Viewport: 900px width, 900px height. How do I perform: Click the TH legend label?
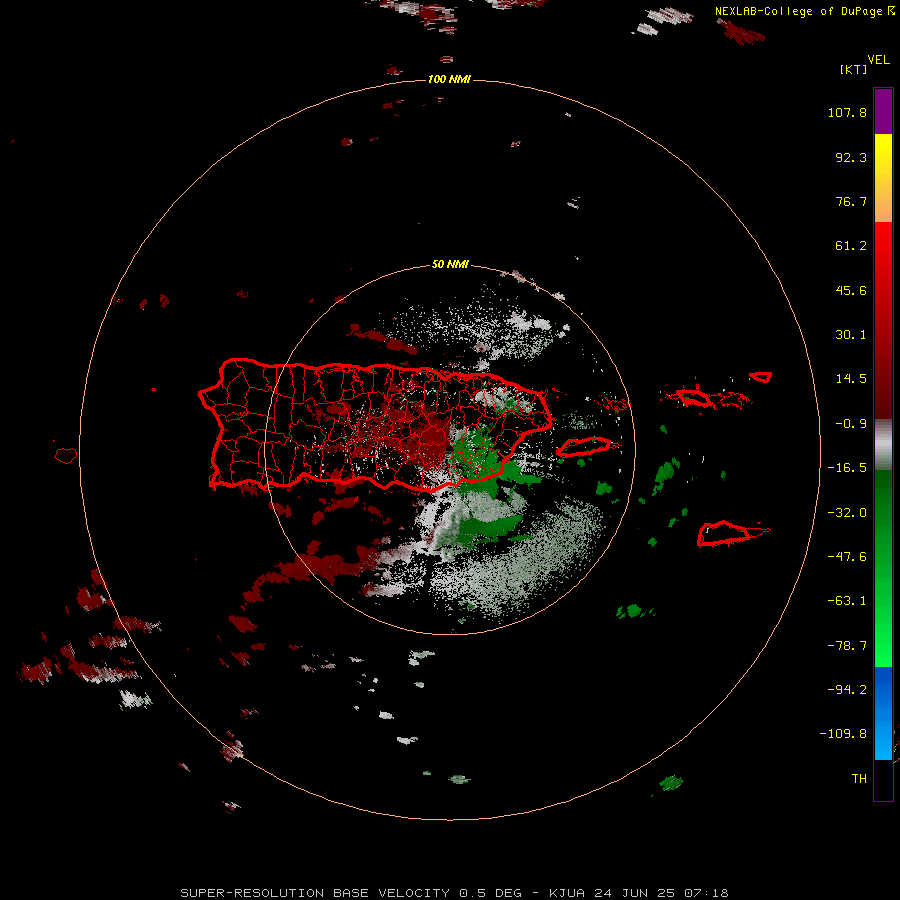(859, 779)
